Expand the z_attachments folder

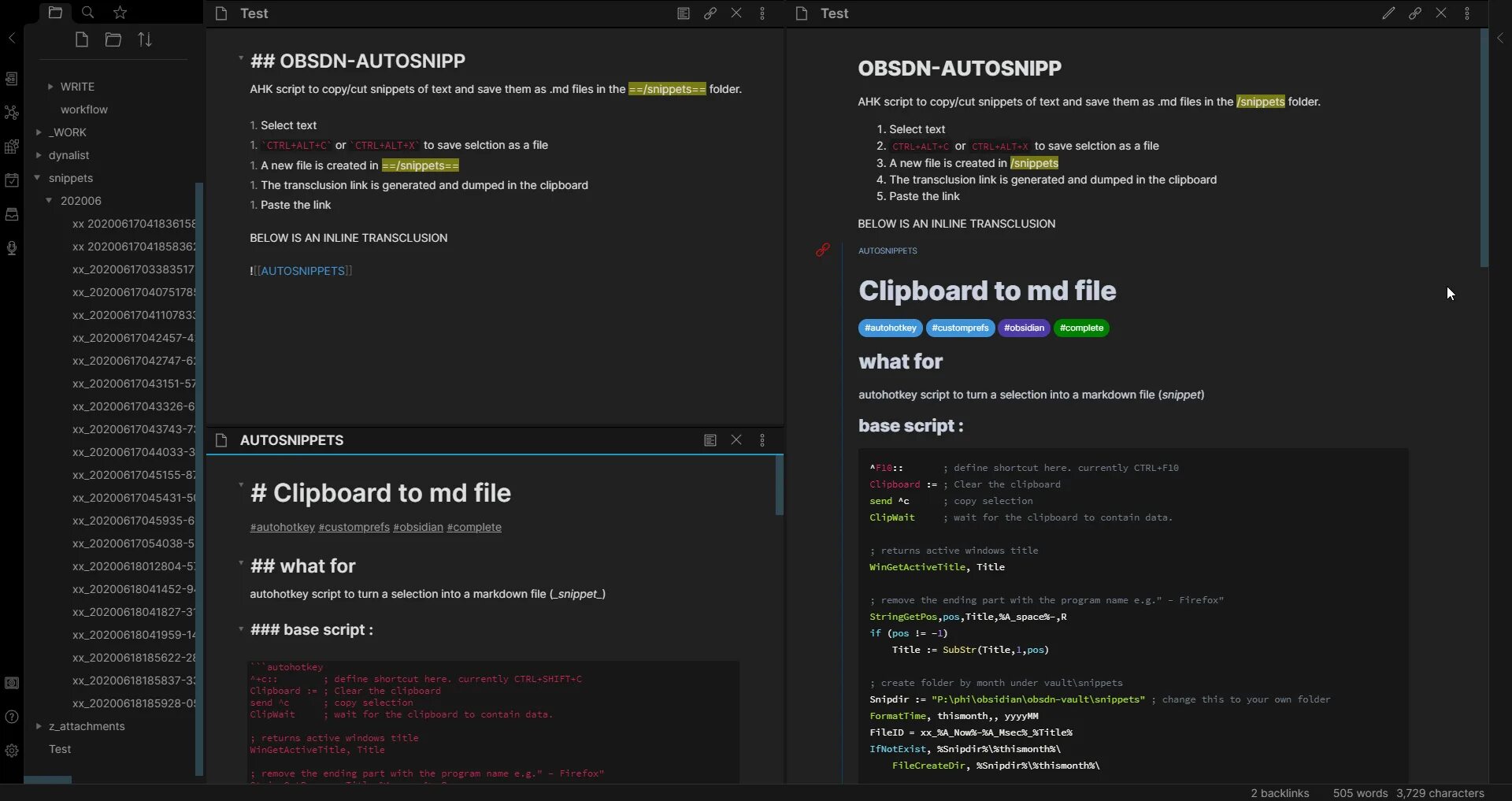(39, 726)
